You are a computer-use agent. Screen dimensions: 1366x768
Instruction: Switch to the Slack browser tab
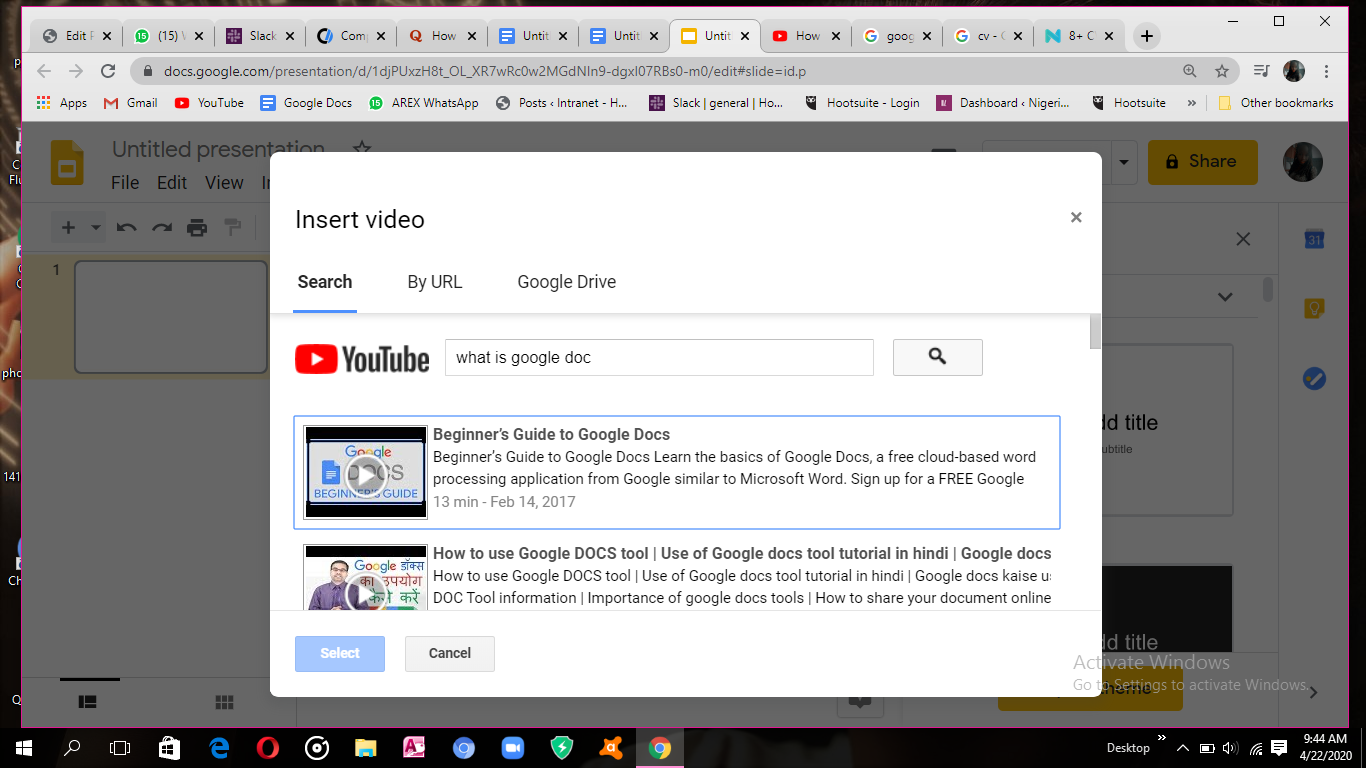click(x=260, y=36)
